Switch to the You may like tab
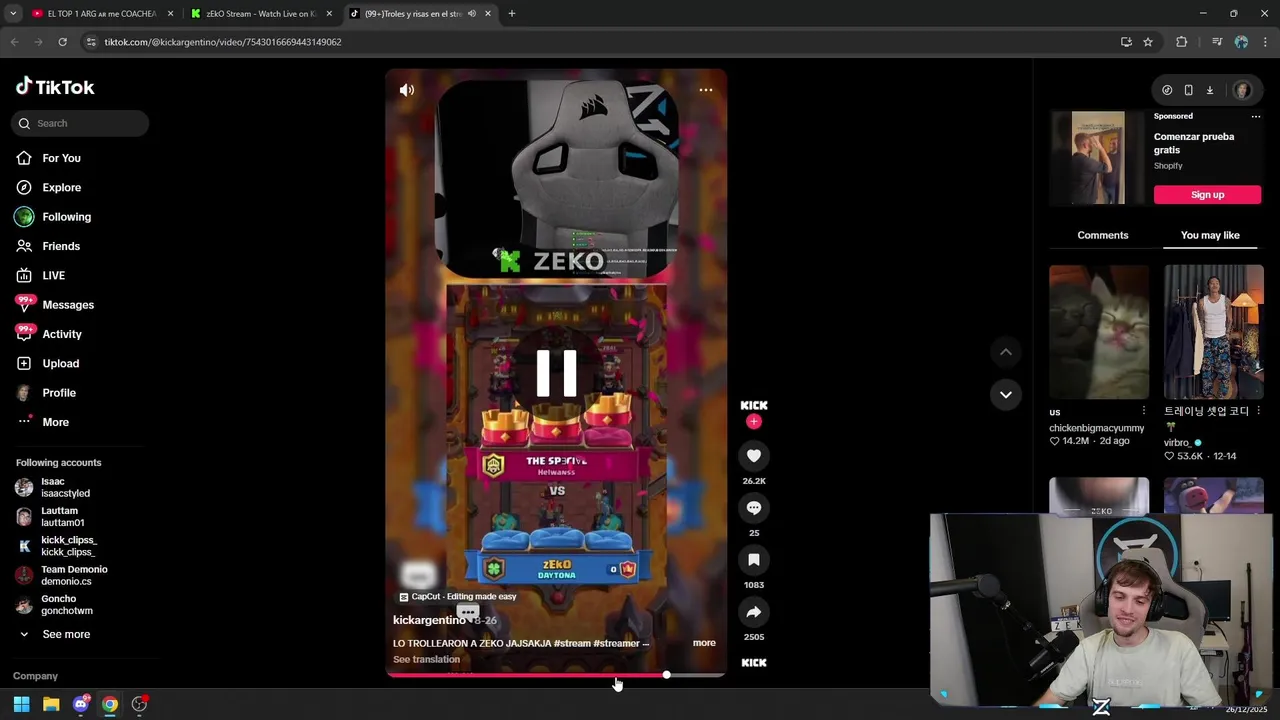This screenshot has height=720, width=1280. (1210, 235)
